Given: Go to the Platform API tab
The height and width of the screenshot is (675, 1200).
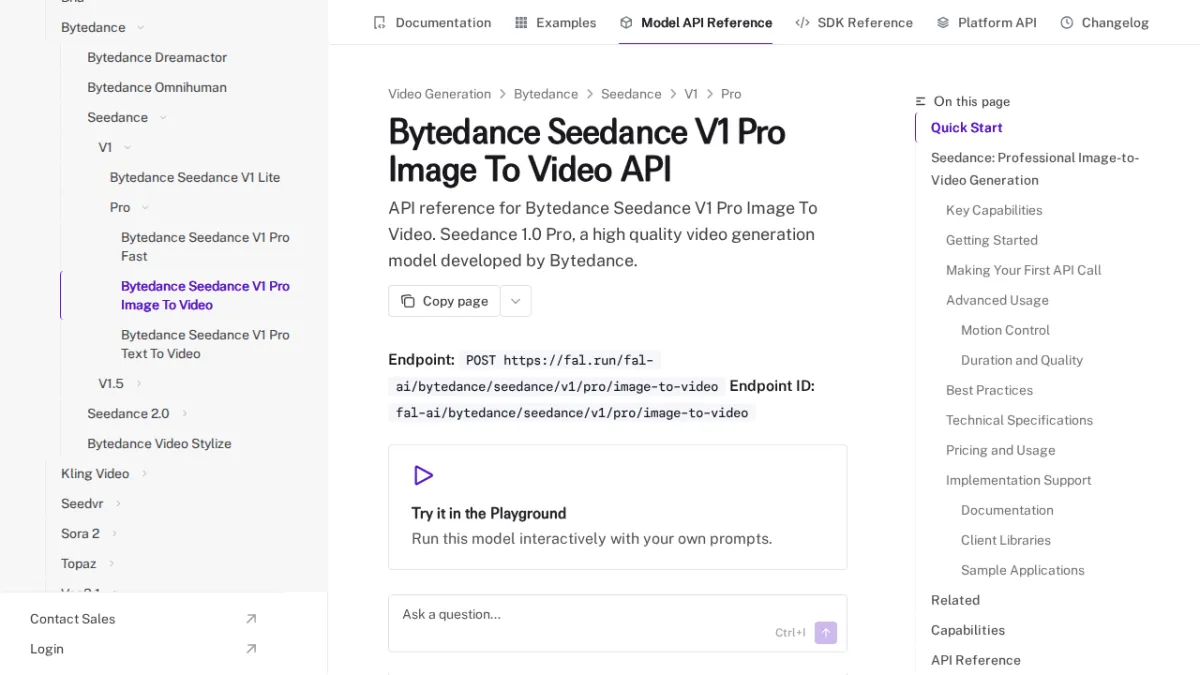Looking at the screenshot, I should point(986,22).
